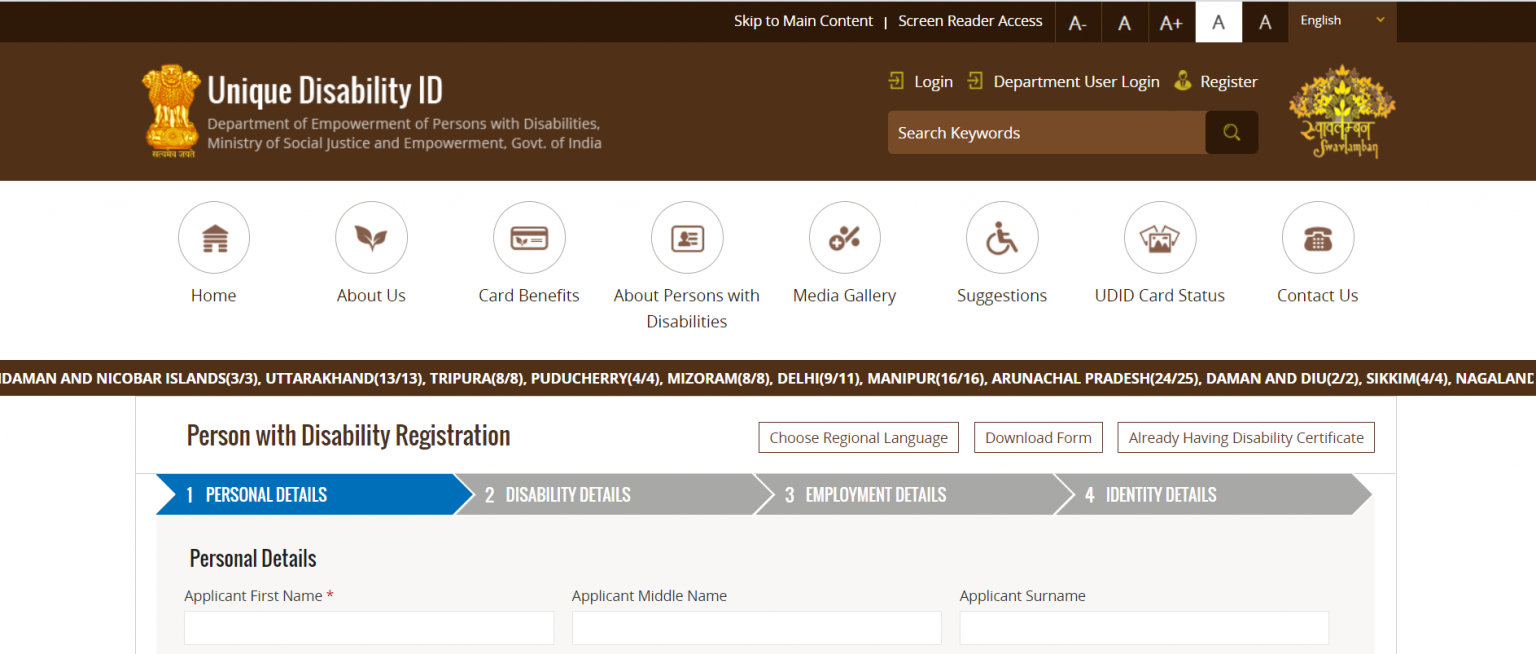Open Choose Regional Language selector
Viewport: 1536px width, 654px height.
click(858, 438)
